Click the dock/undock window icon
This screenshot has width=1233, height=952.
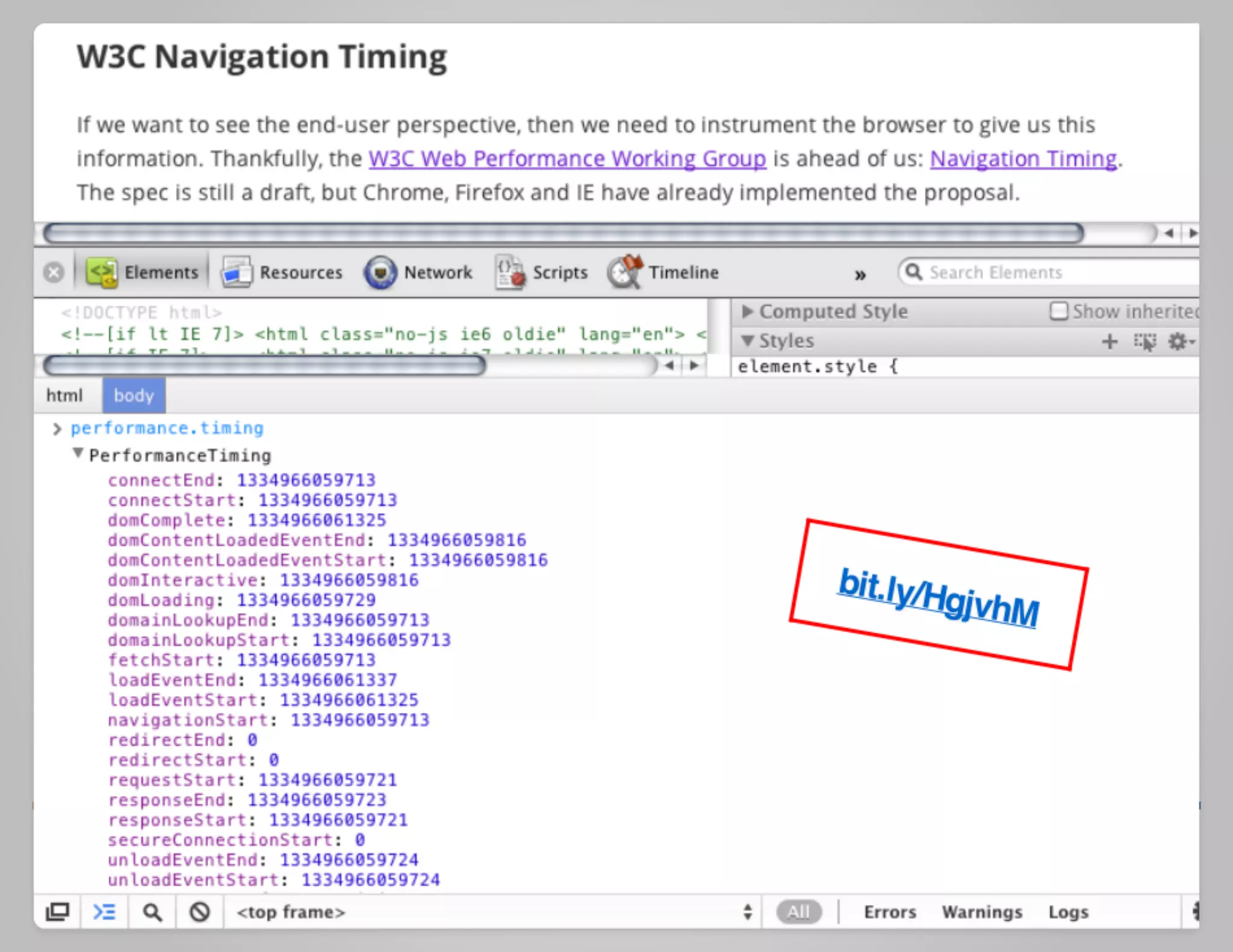[x=57, y=912]
